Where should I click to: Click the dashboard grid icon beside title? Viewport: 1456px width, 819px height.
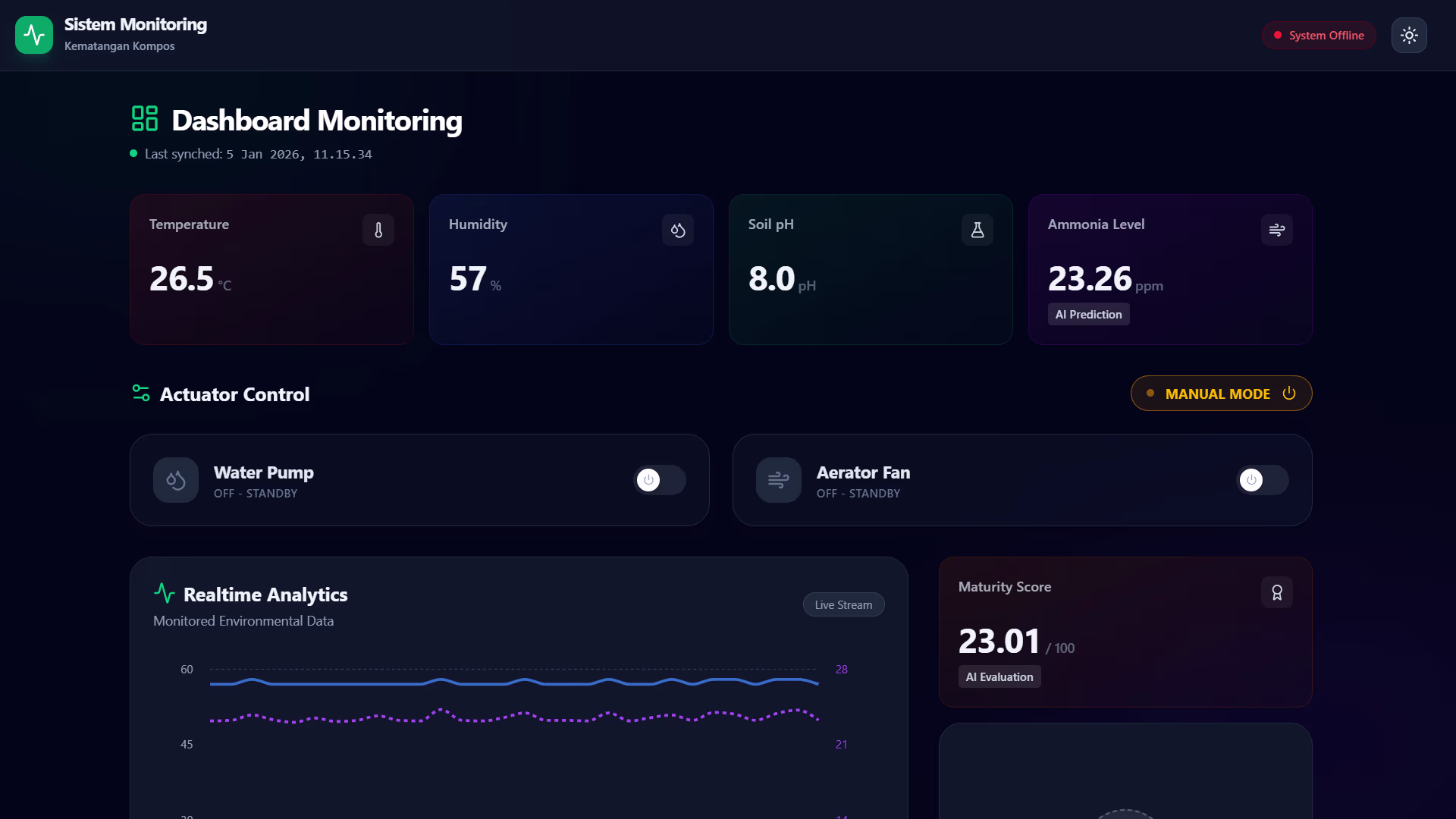click(145, 119)
